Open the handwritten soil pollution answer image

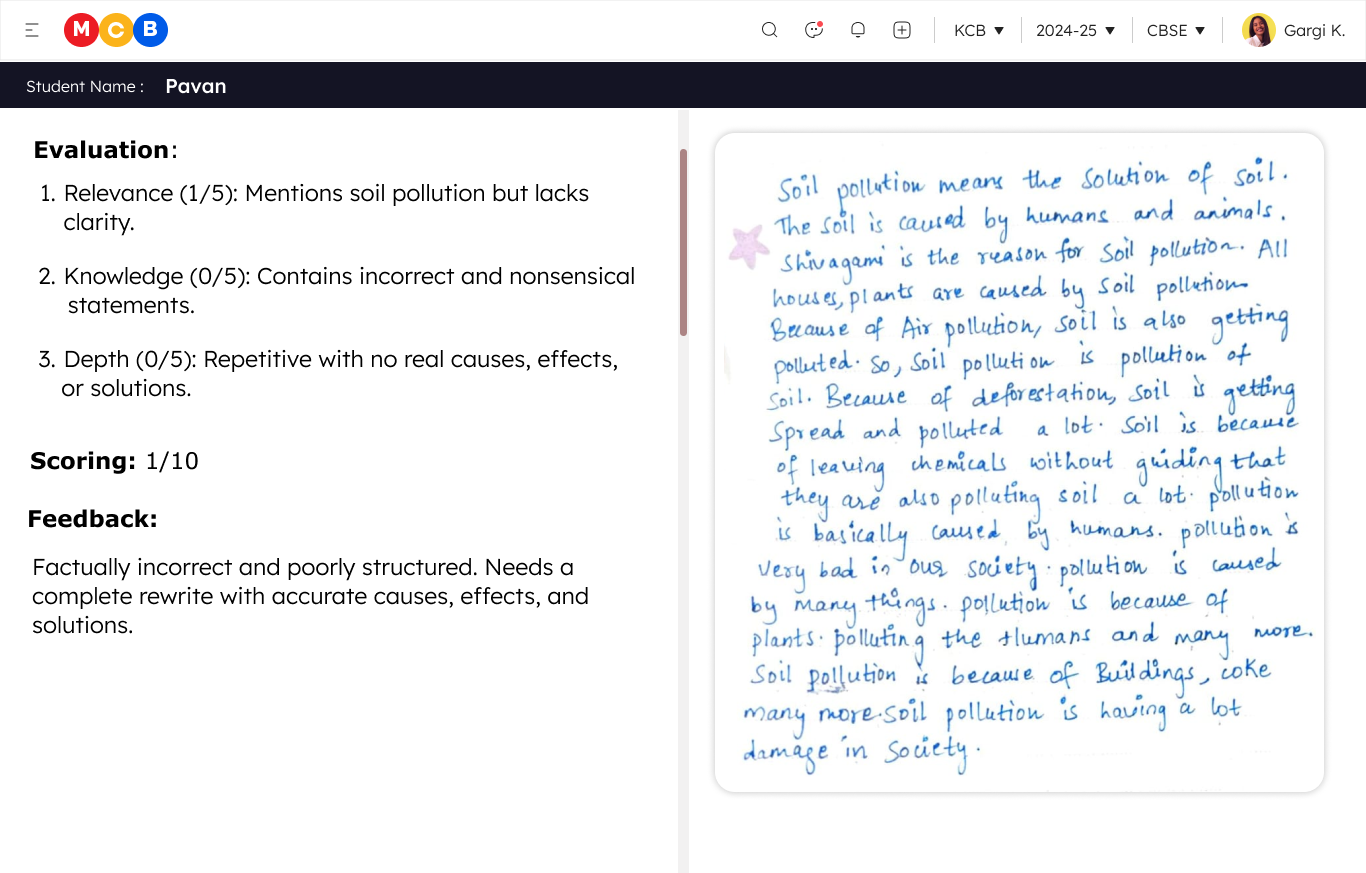pos(1019,462)
